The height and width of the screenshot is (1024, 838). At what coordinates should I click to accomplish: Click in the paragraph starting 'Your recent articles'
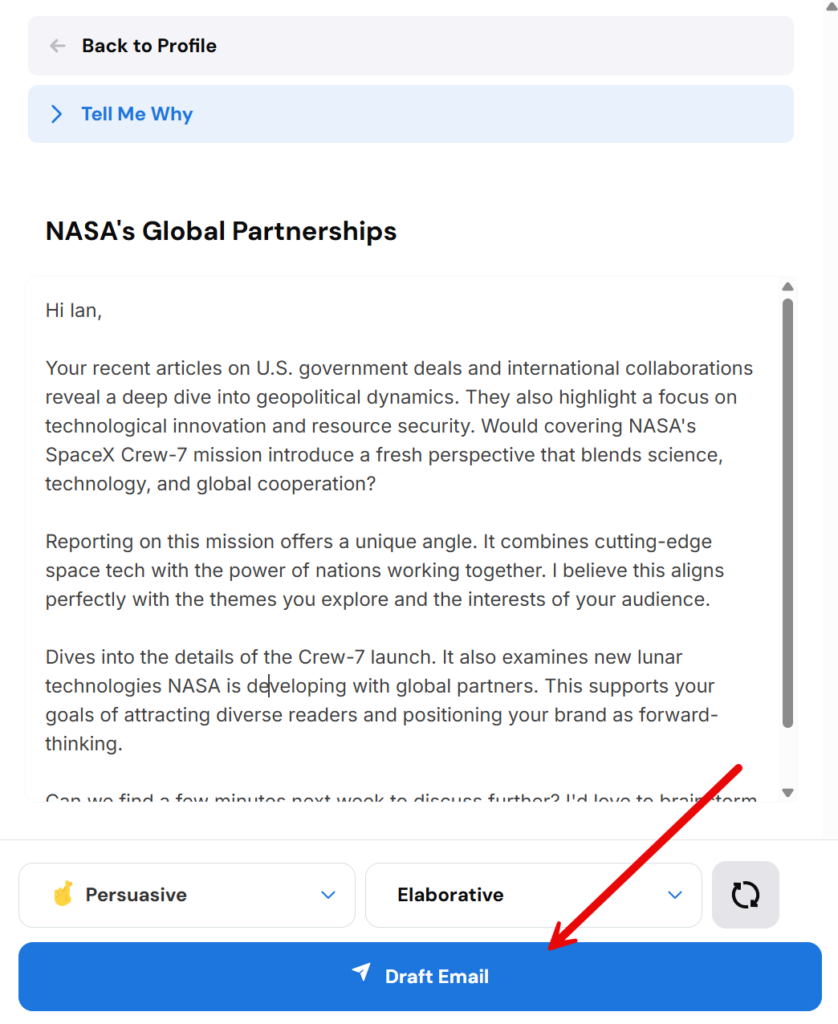click(x=399, y=426)
